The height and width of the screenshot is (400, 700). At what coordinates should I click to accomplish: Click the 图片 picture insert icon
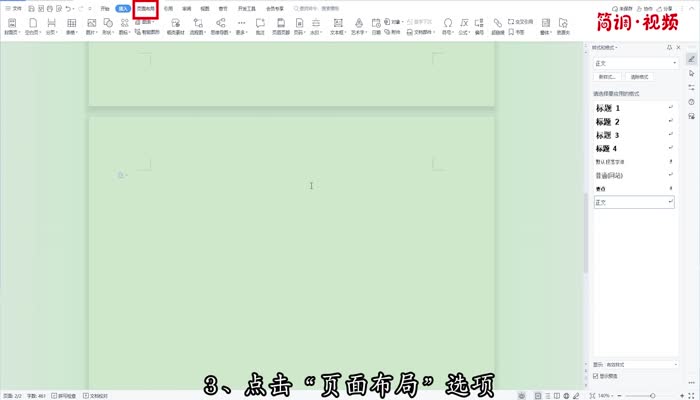click(x=92, y=24)
